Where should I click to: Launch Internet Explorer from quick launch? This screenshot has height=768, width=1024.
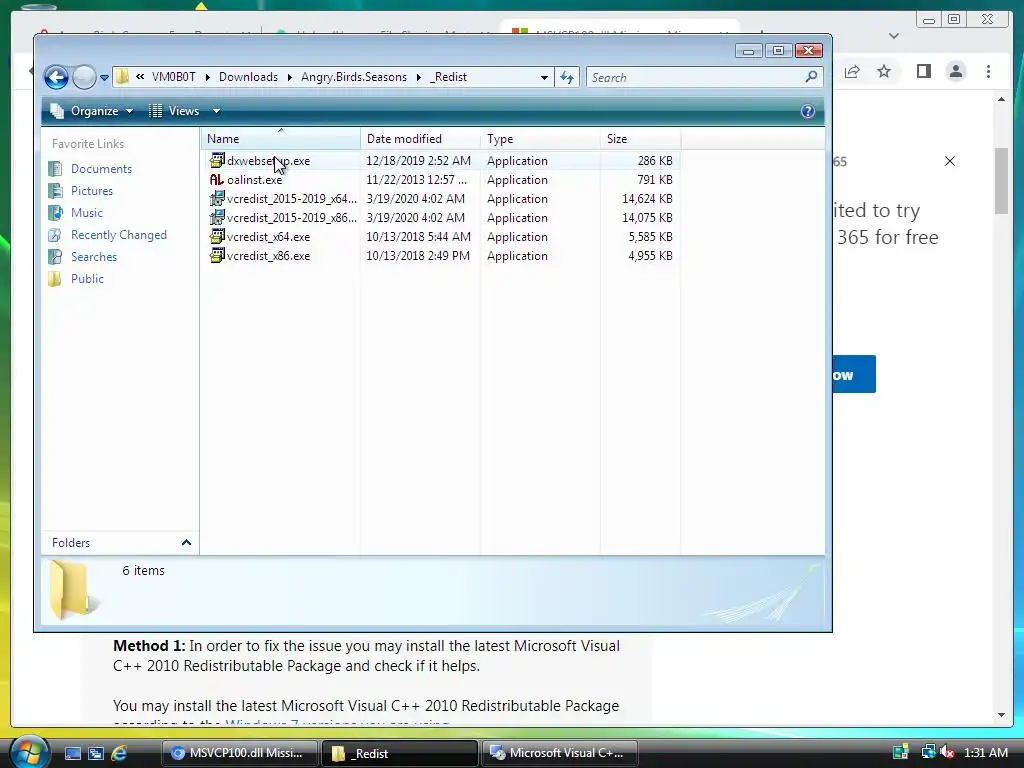[119, 754]
